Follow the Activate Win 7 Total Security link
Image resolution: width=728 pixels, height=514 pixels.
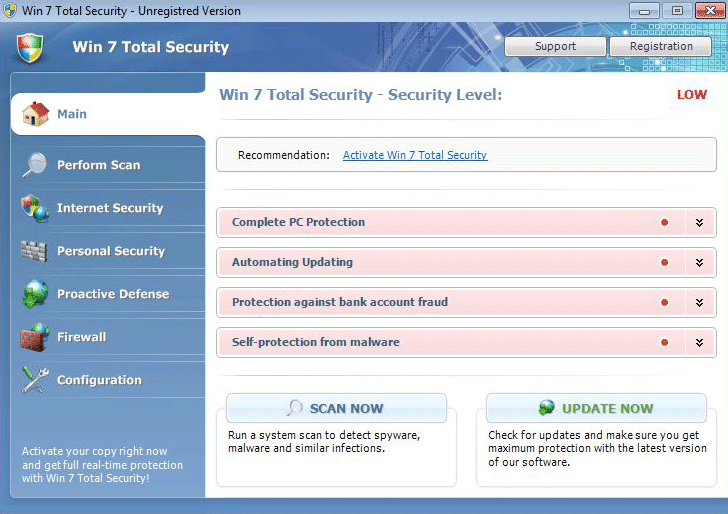click(x=415, y=155)
